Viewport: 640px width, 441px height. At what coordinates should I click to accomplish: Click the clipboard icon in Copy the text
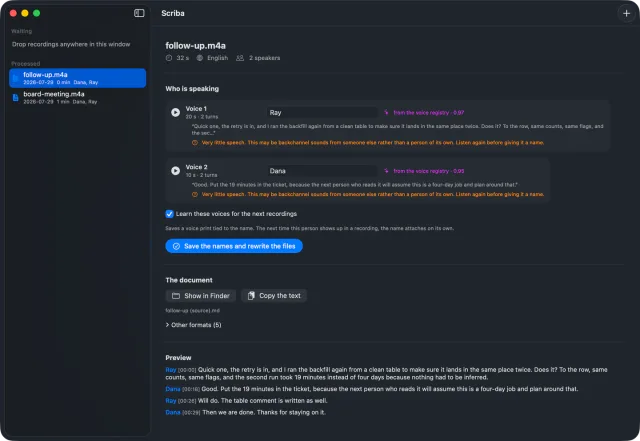(251, 296)
